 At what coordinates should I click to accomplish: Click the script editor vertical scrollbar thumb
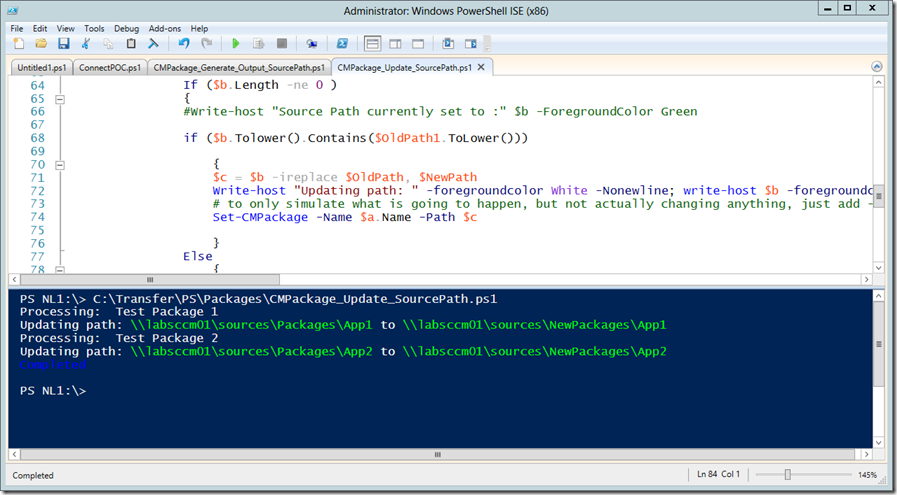[x=879, y=196]
